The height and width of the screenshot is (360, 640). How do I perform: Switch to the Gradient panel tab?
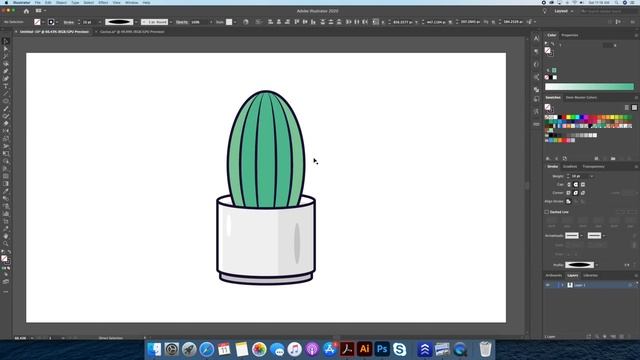pyautogui.click(x=570, y=167)
